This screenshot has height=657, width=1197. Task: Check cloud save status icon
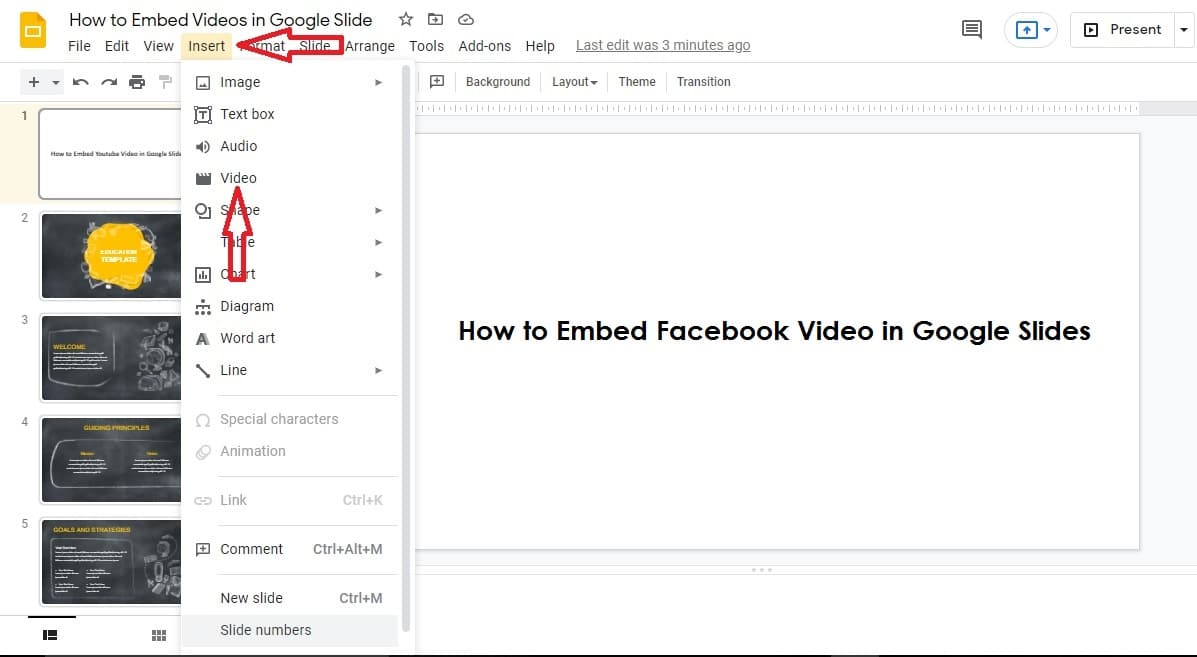466,19
